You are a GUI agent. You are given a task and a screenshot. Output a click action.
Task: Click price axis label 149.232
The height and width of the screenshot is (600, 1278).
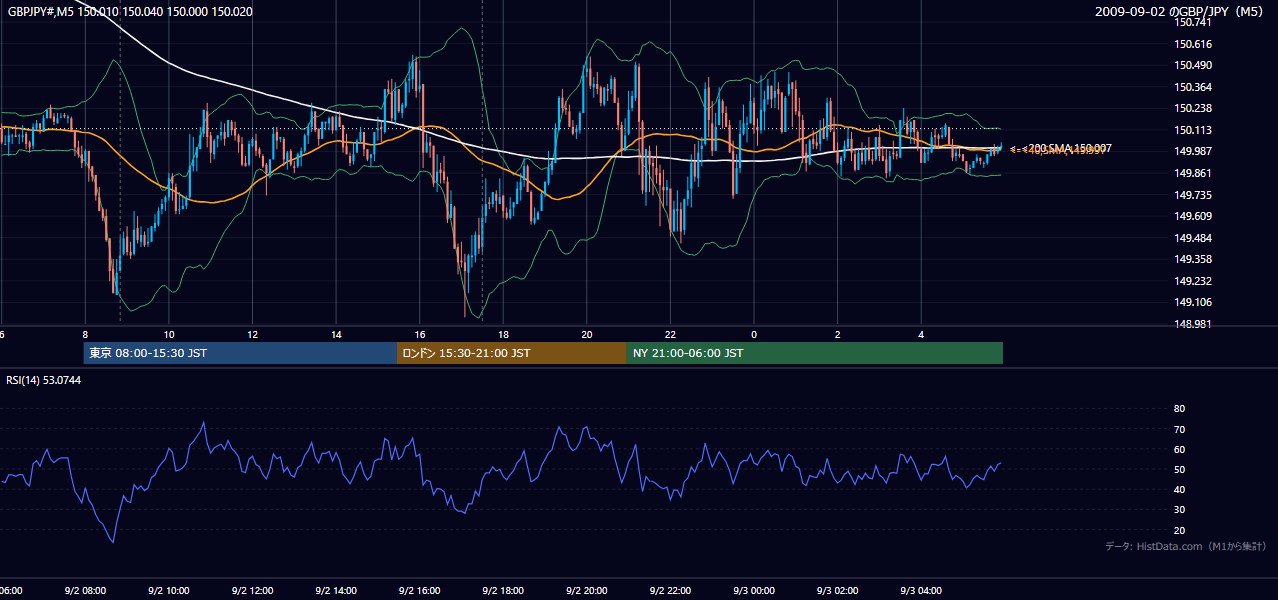(1195, 281)
